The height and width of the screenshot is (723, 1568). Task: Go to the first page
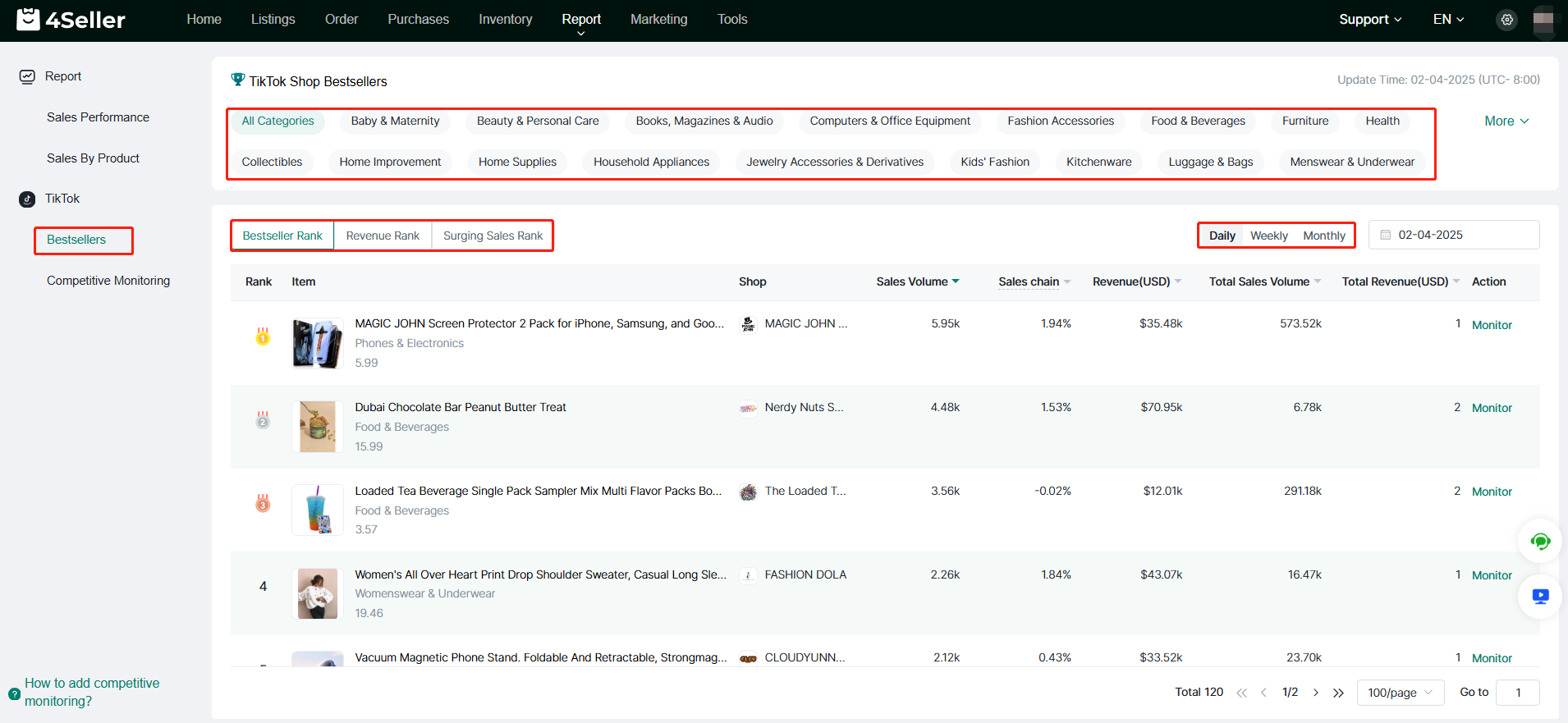click(1241, 693)
